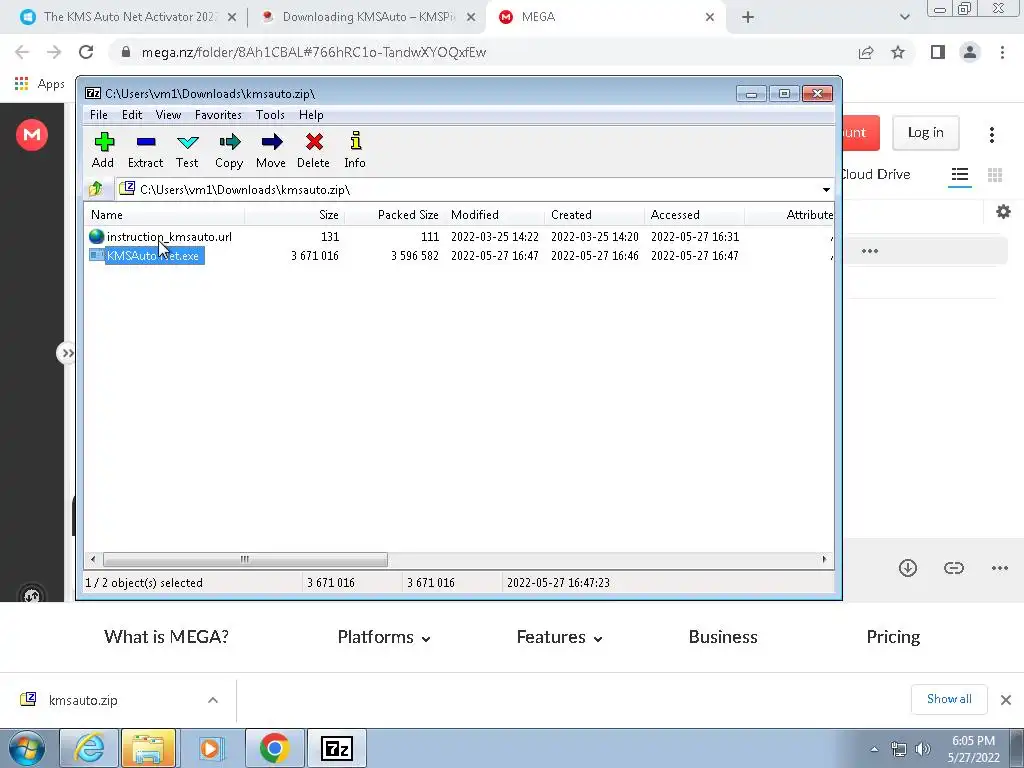Image resolution: width=1024 pixels, height=768 pixels.
Task: Open the Tools menu
Action: [270, 115]
